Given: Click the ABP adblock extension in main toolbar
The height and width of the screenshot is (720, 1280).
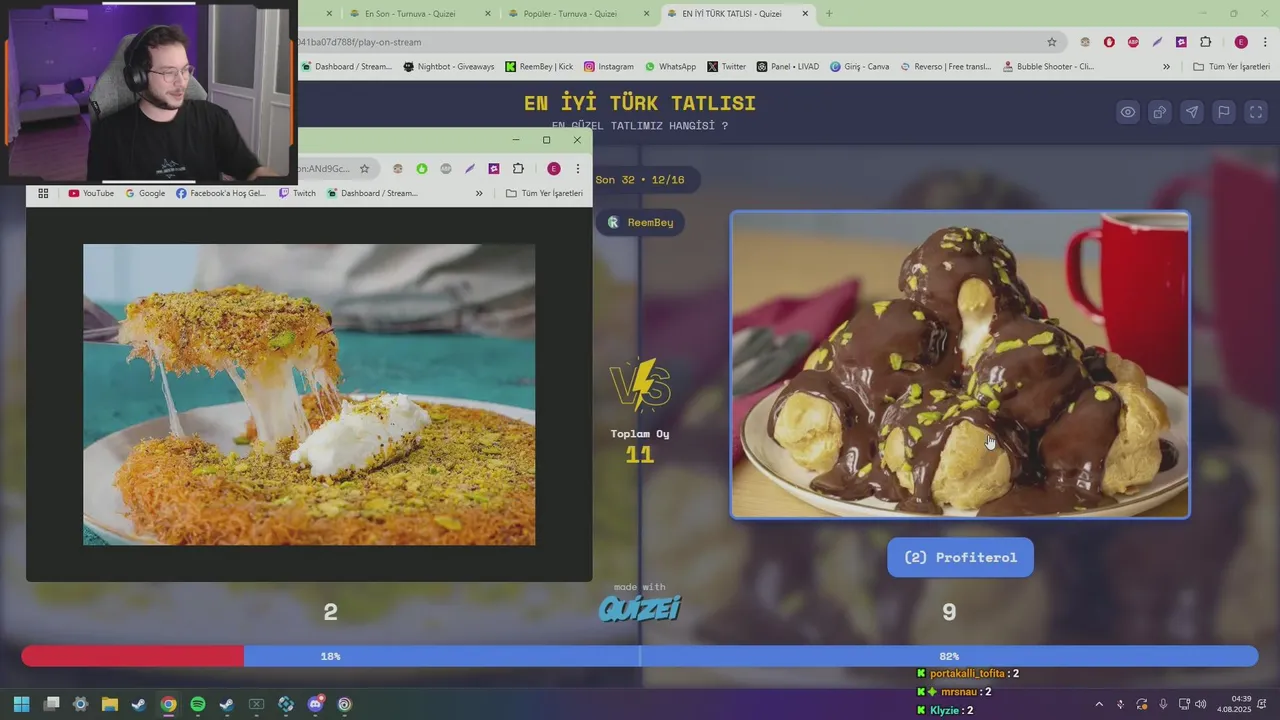Looking at the screenshot, I should (1133, 42).
